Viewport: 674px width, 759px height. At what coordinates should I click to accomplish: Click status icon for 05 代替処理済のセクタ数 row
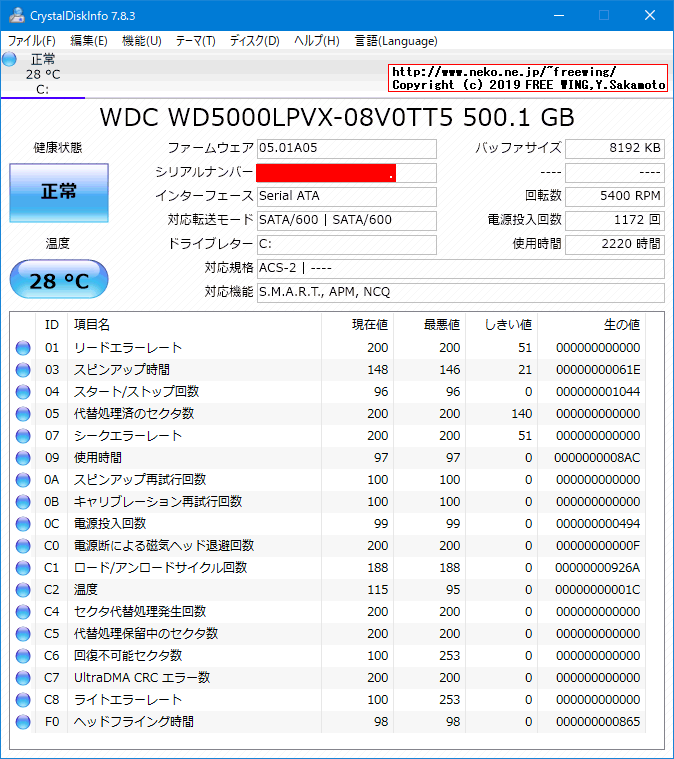(23, 414)
